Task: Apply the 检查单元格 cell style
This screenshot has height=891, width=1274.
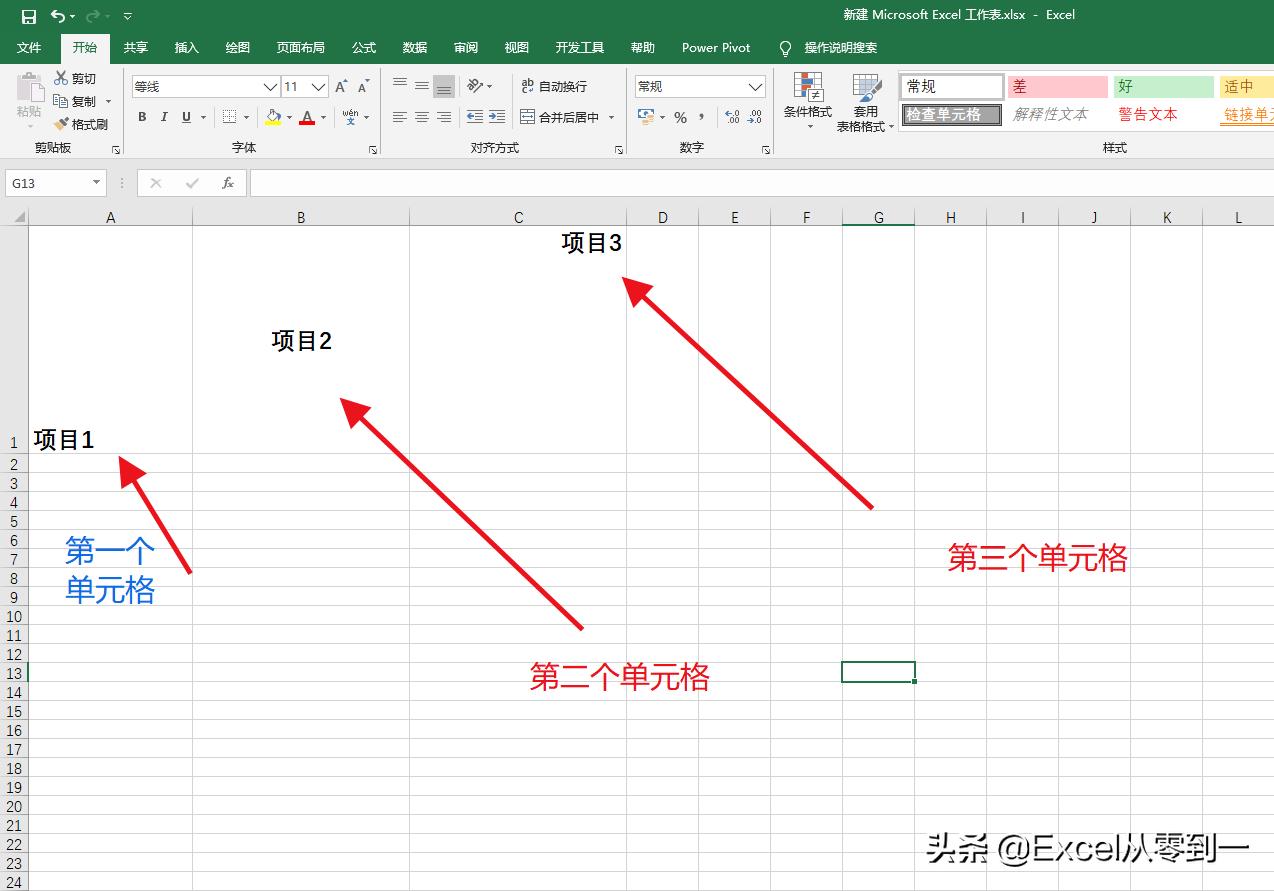Action: click(950, 114)
